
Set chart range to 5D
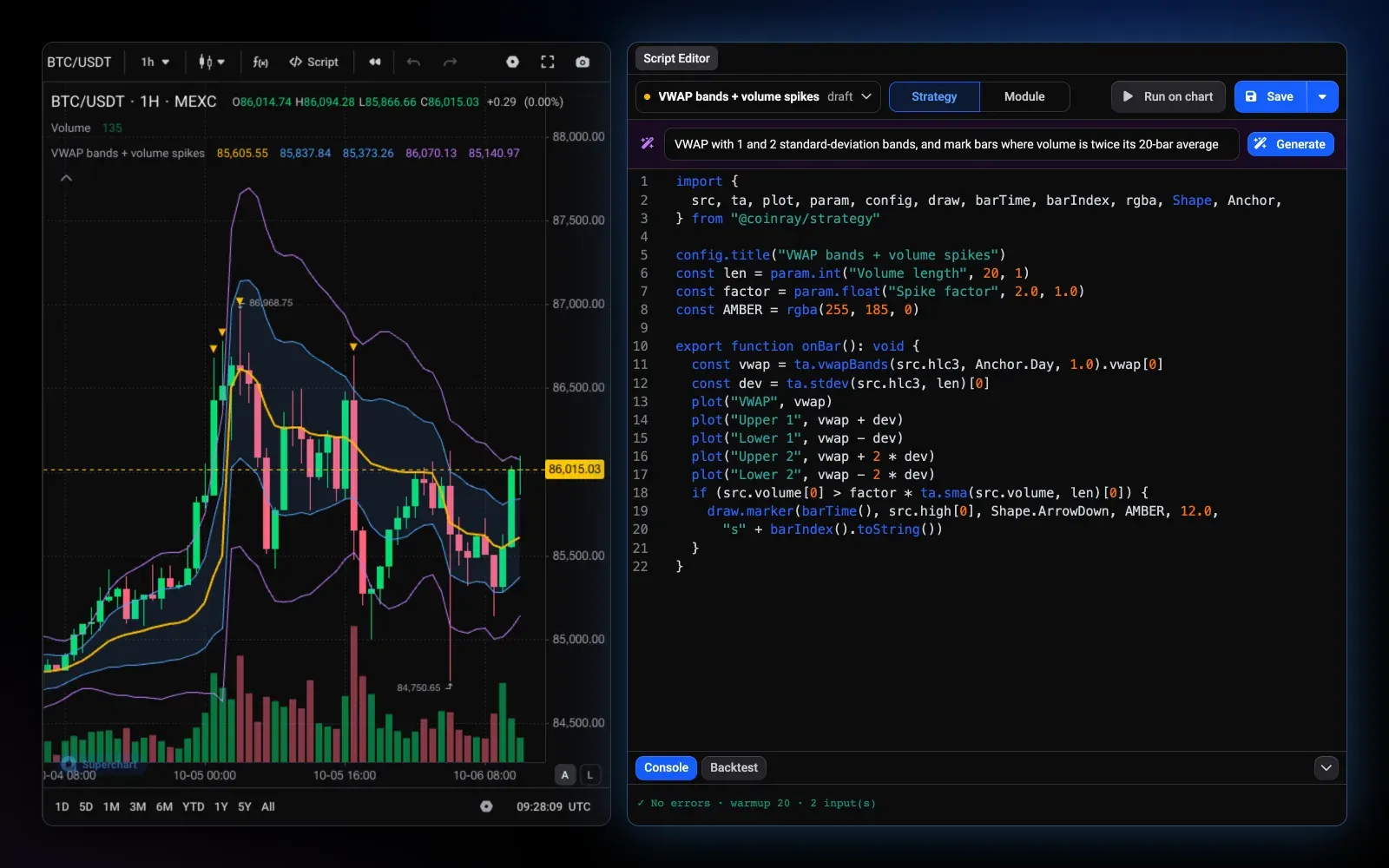pos(86,806)
